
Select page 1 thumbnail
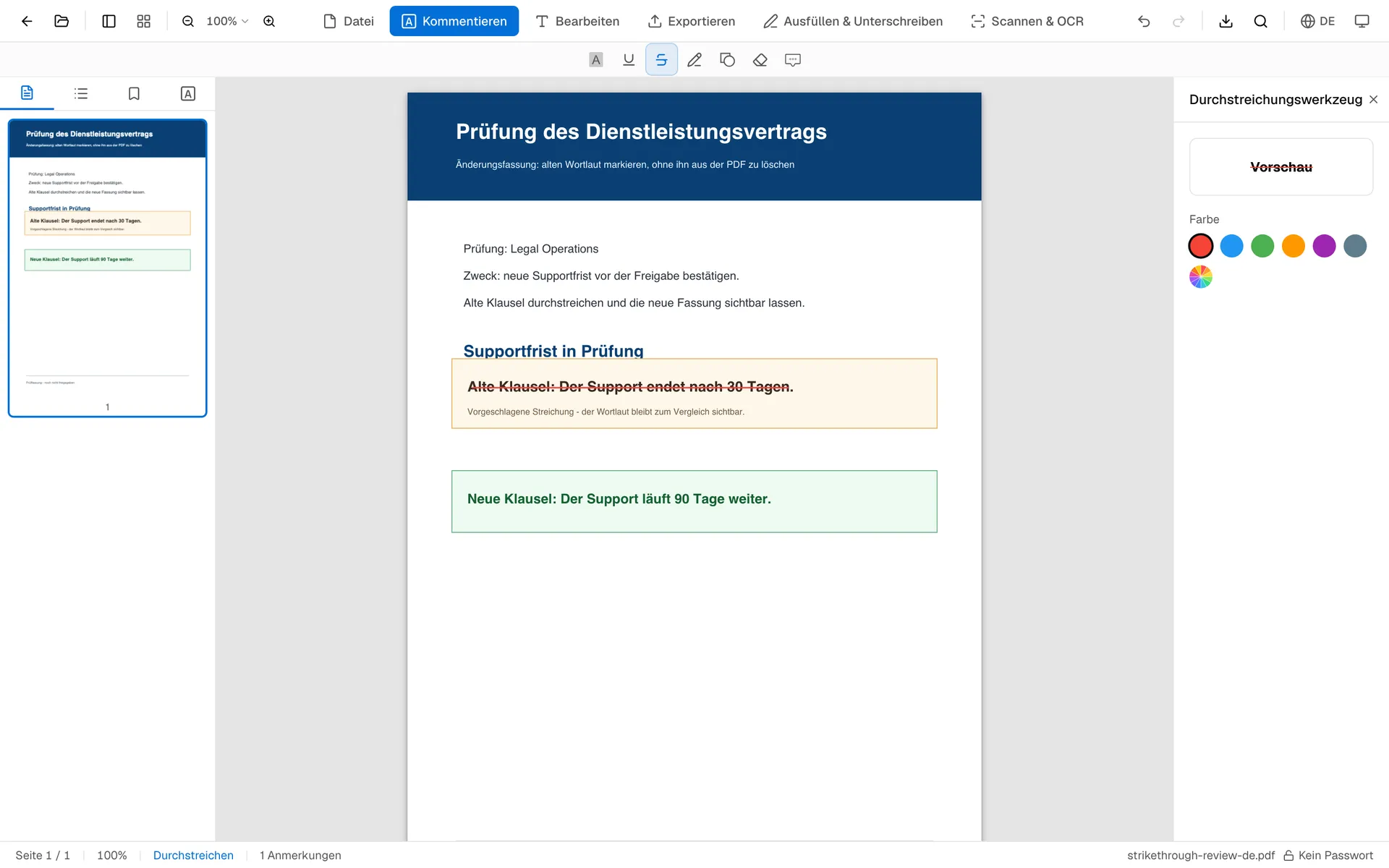coord(108,268)
